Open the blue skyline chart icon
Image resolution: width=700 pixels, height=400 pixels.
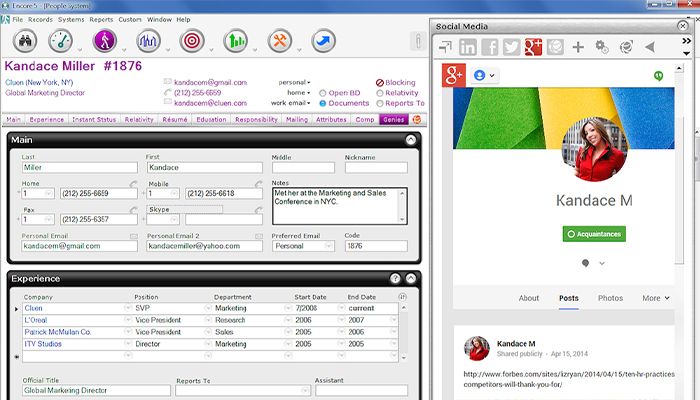click(x=148, y=41)
